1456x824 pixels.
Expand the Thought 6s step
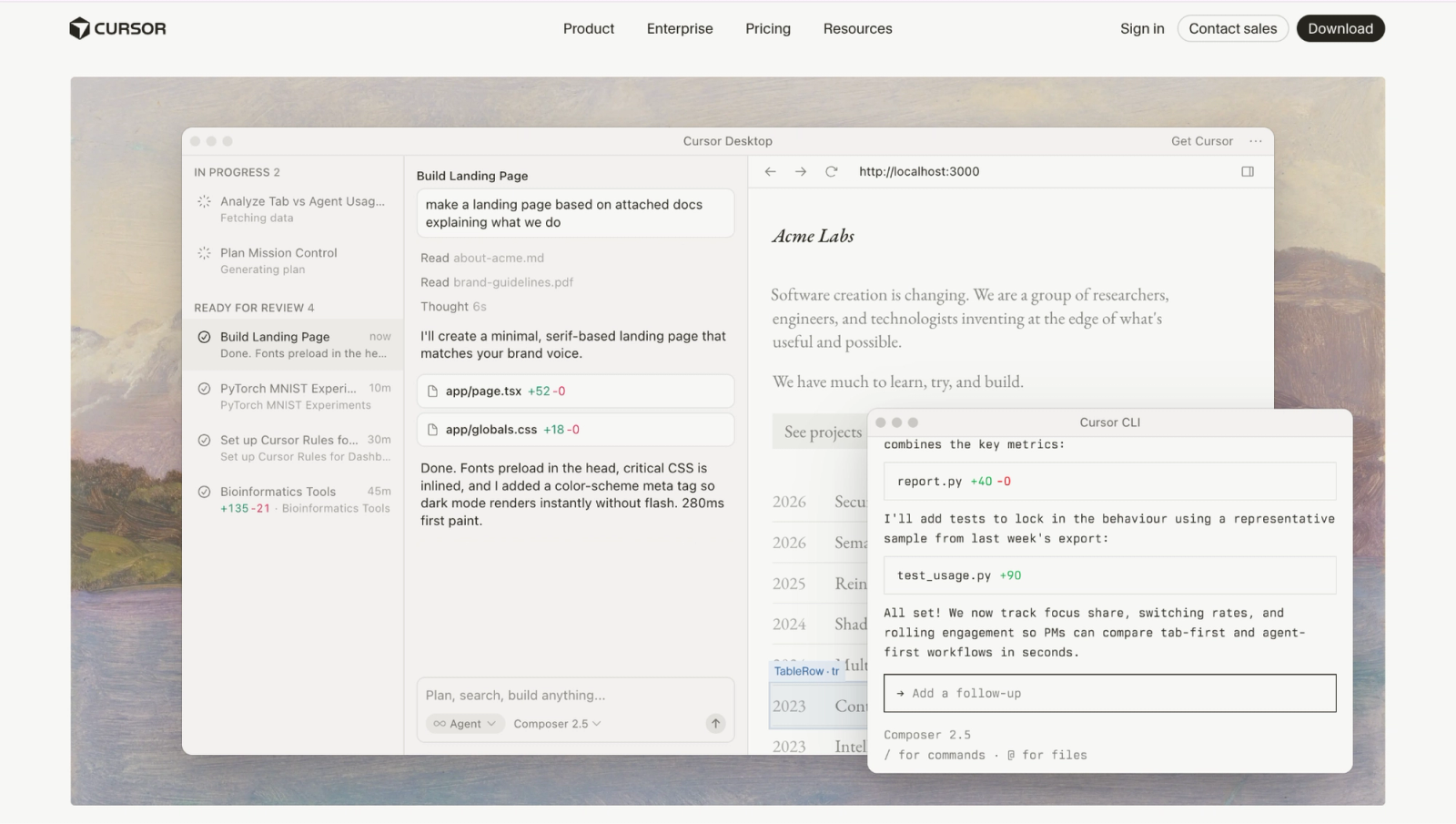[453, 307]
